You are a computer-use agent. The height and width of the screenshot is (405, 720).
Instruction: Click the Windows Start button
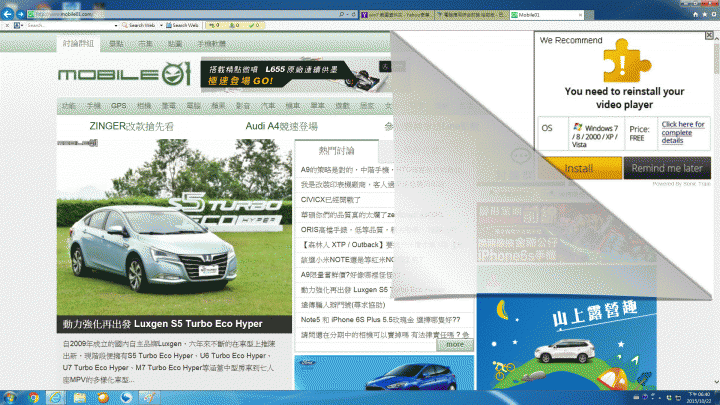10,397
